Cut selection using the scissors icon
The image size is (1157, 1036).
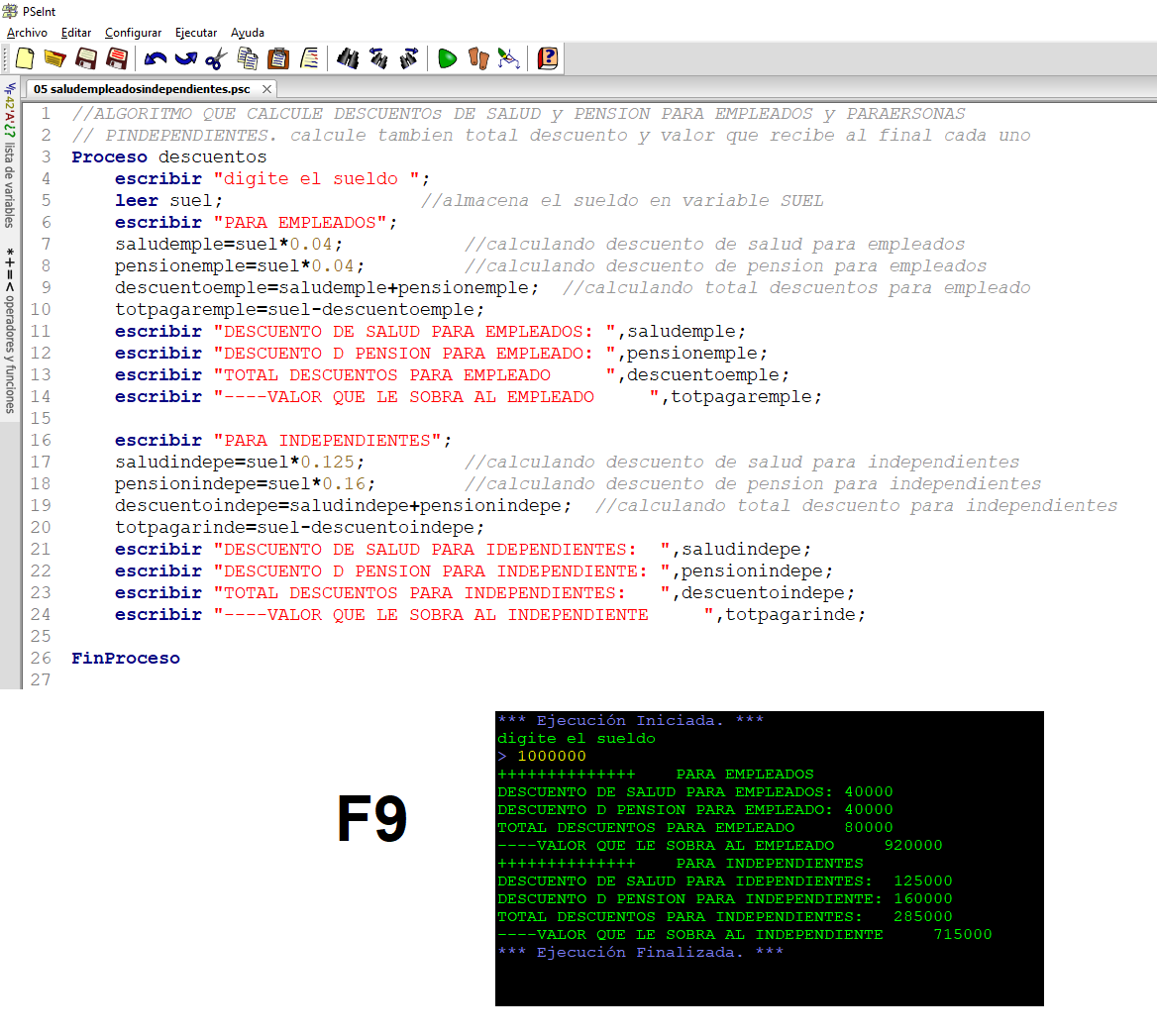[216, 58]
